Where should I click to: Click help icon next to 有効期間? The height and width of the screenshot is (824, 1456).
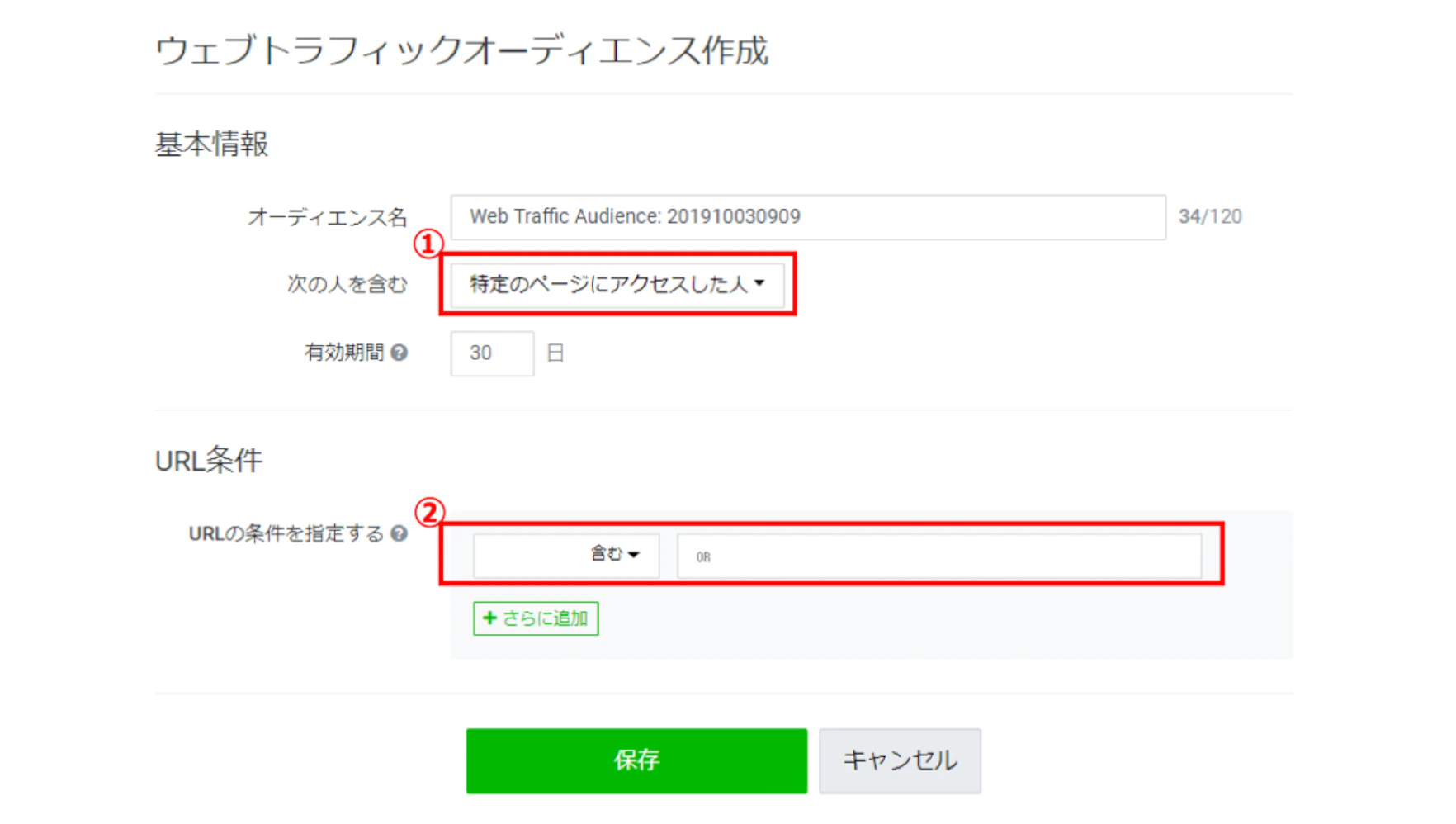[399, 353]
